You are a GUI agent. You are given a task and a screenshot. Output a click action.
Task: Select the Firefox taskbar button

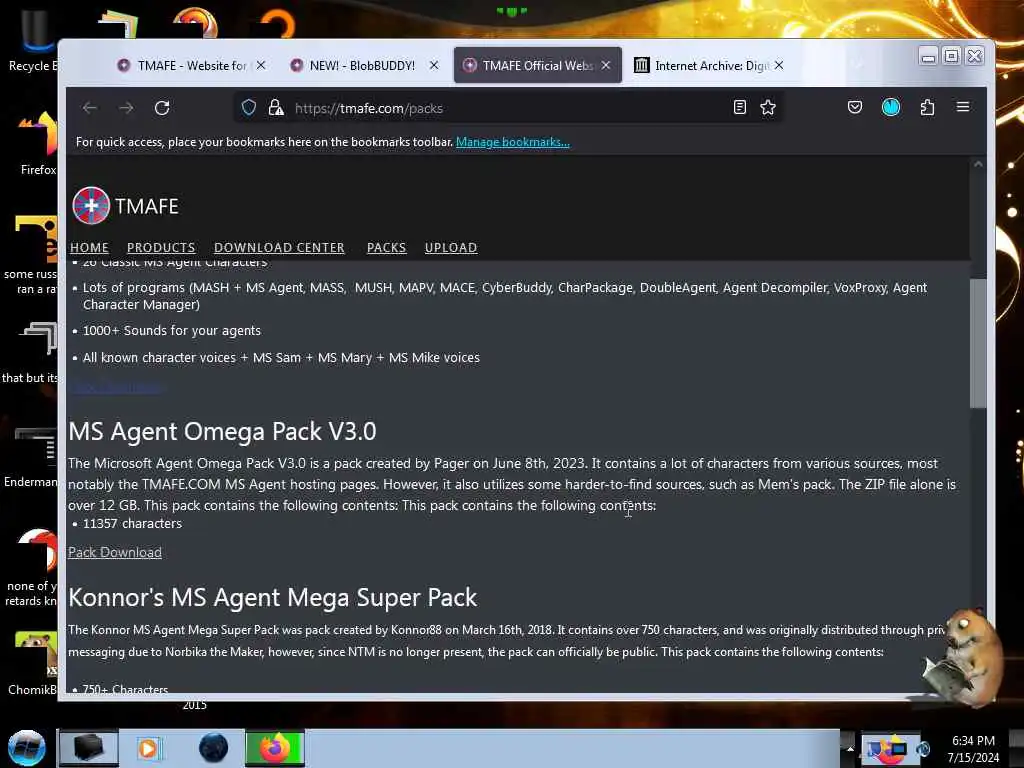[275, 748]
